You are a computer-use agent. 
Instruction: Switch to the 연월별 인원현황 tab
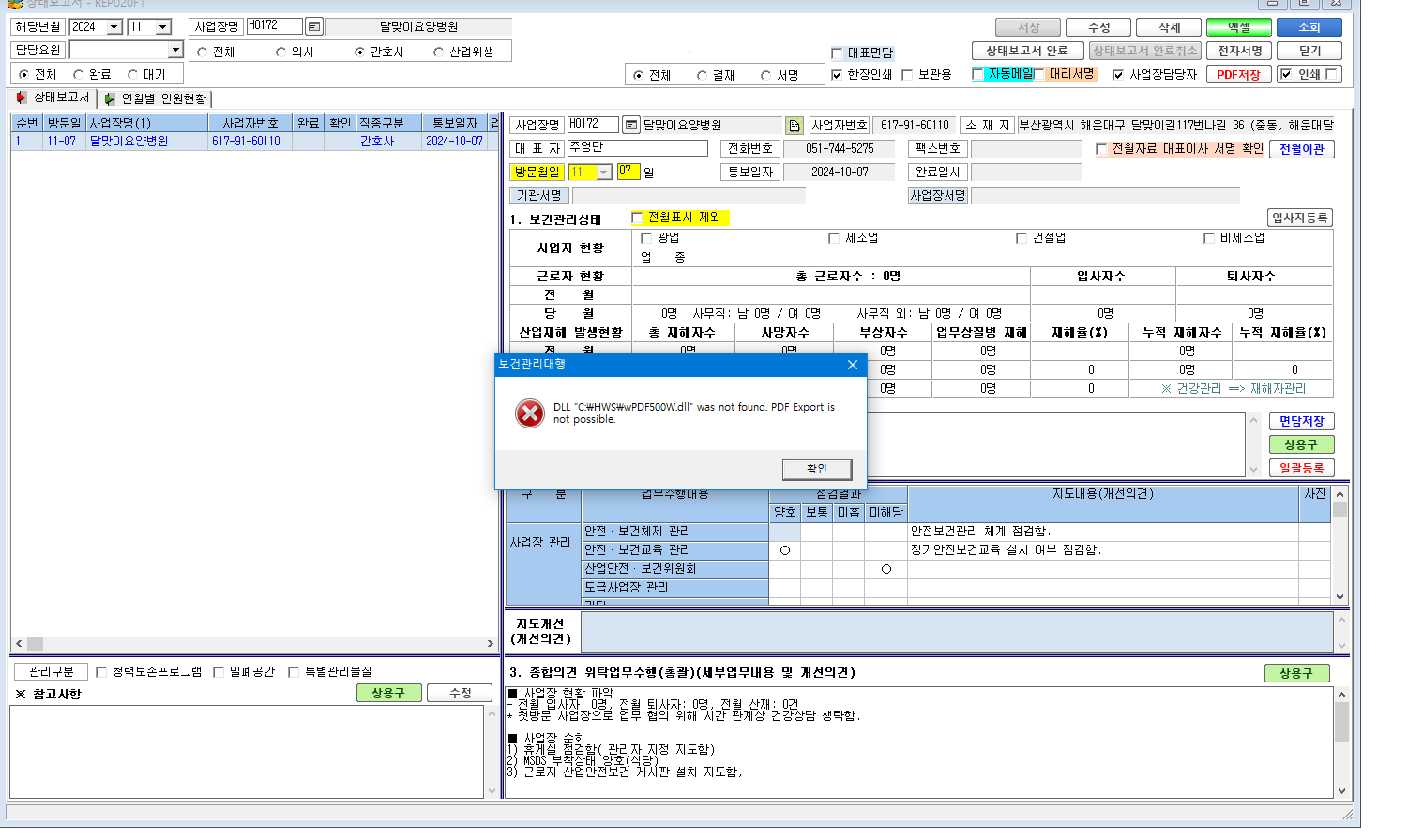tap(156, 98)
